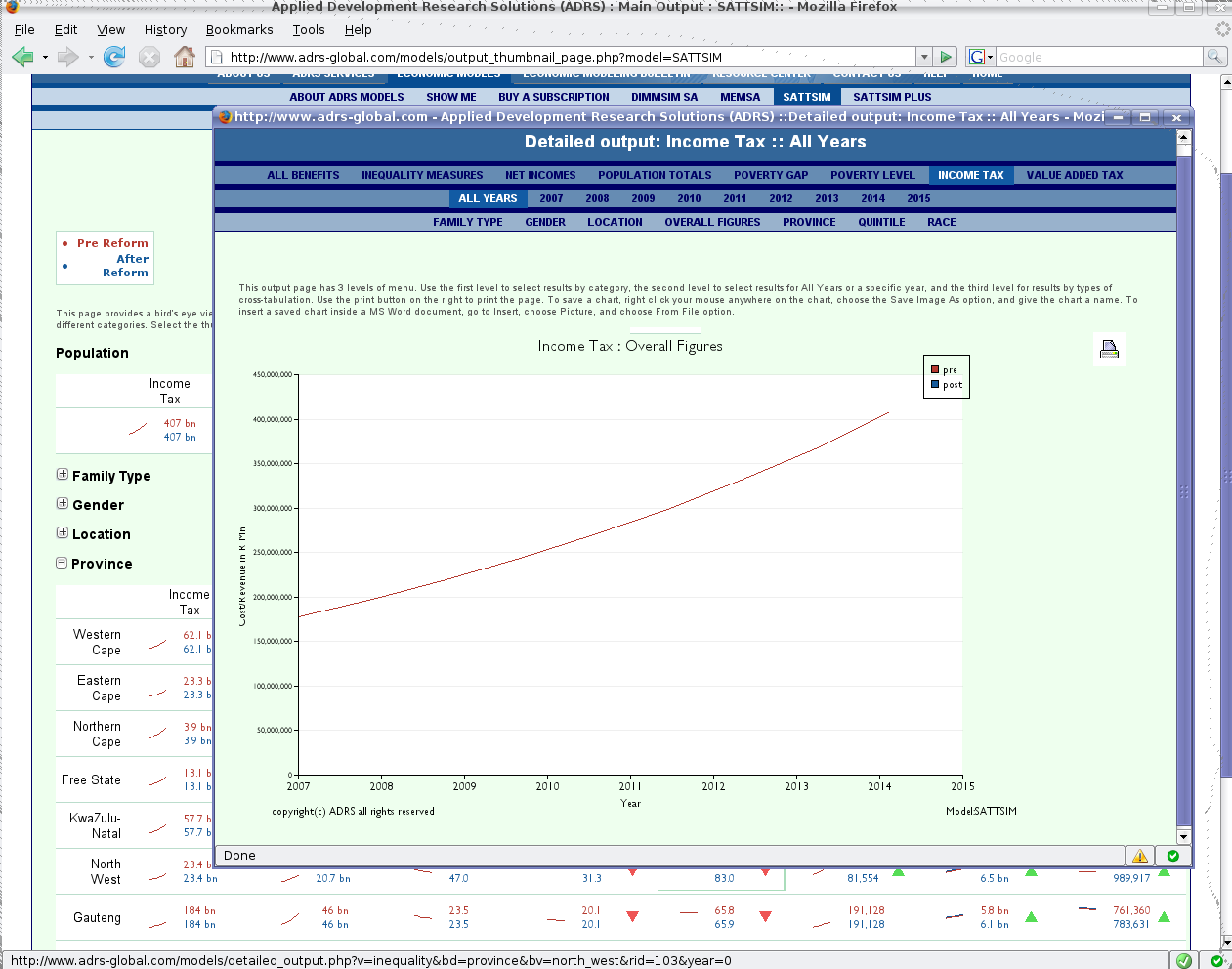
Task: Select the Poverty Gap tab
Action: click(x=771, y=175)
